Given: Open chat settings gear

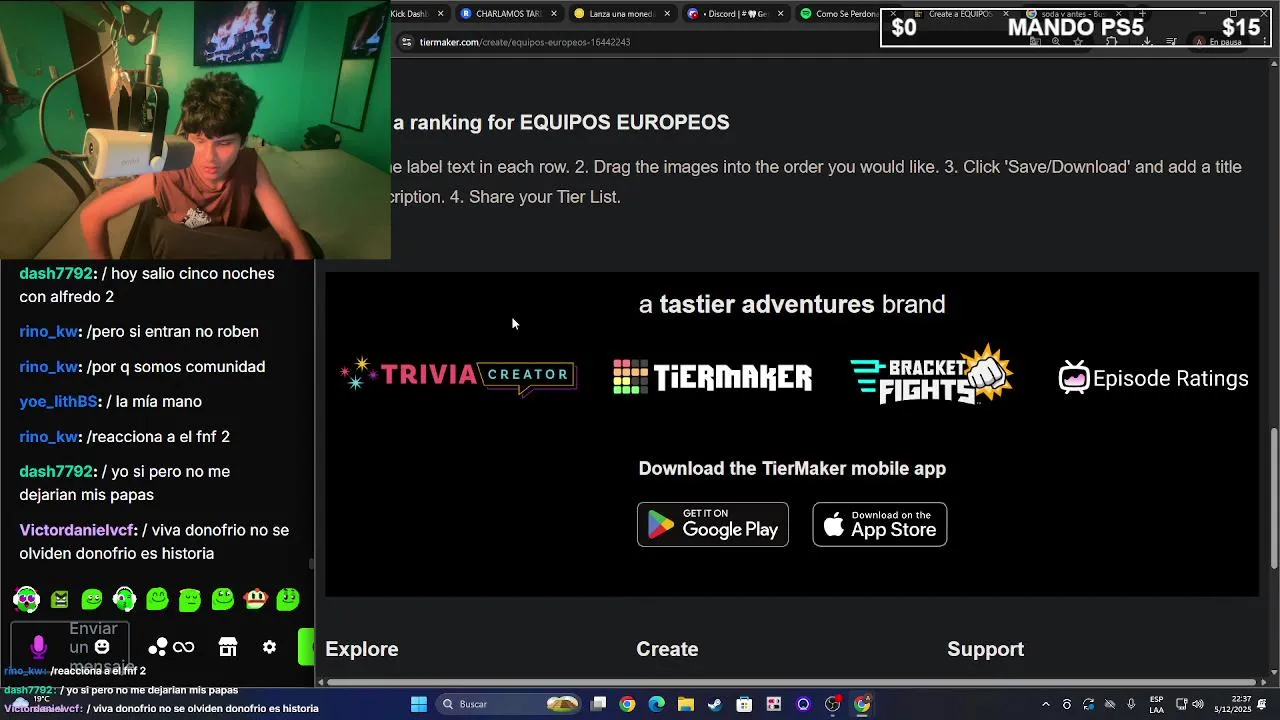Looking at the screenshot, I should (x=269, y=647).
